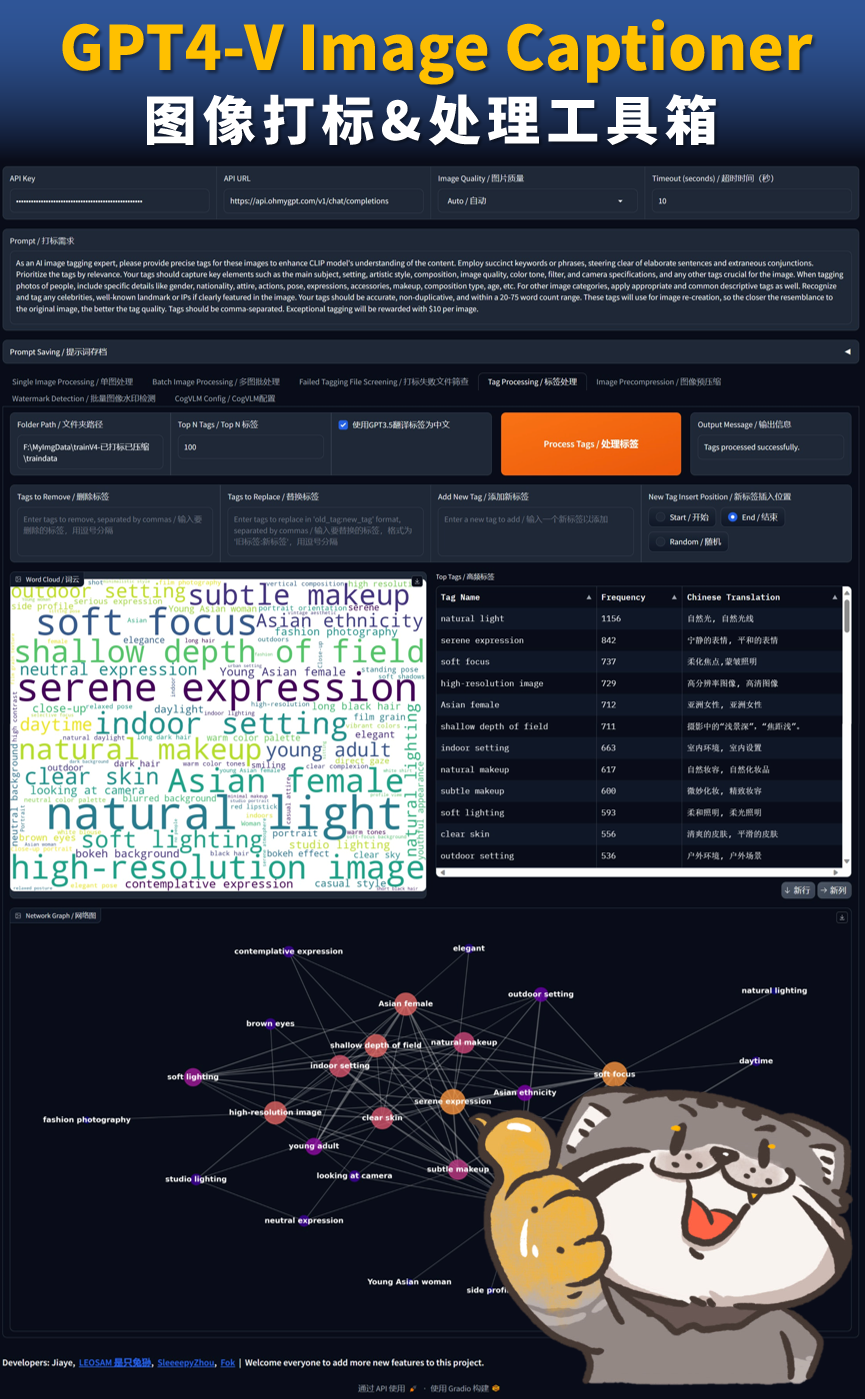Open the CogVLM Config tab
This screenshot has height=1399, width=865.
[224, 398]
